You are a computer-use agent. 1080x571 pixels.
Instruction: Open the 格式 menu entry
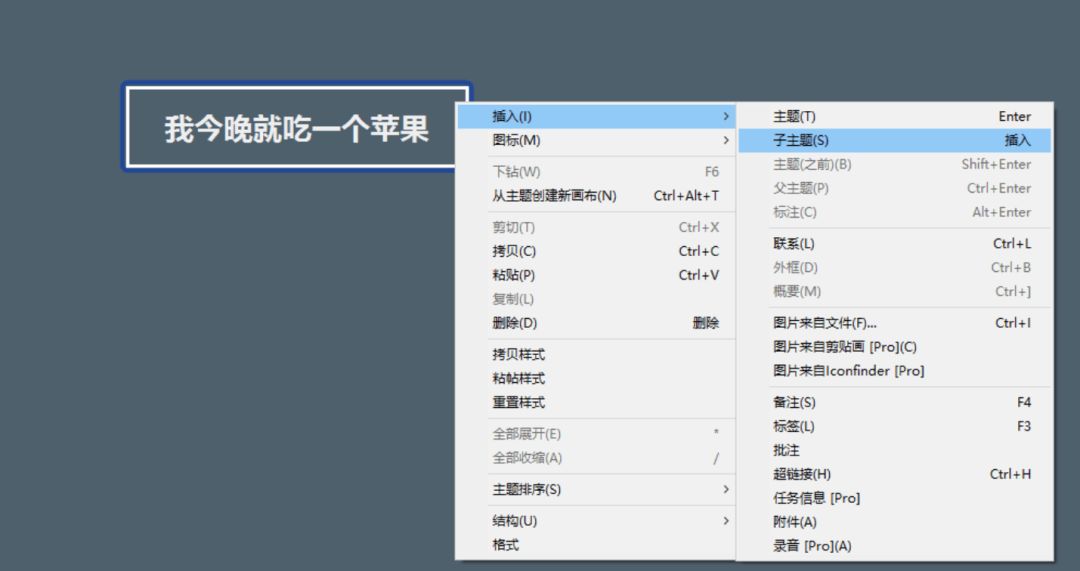(596, 545)
